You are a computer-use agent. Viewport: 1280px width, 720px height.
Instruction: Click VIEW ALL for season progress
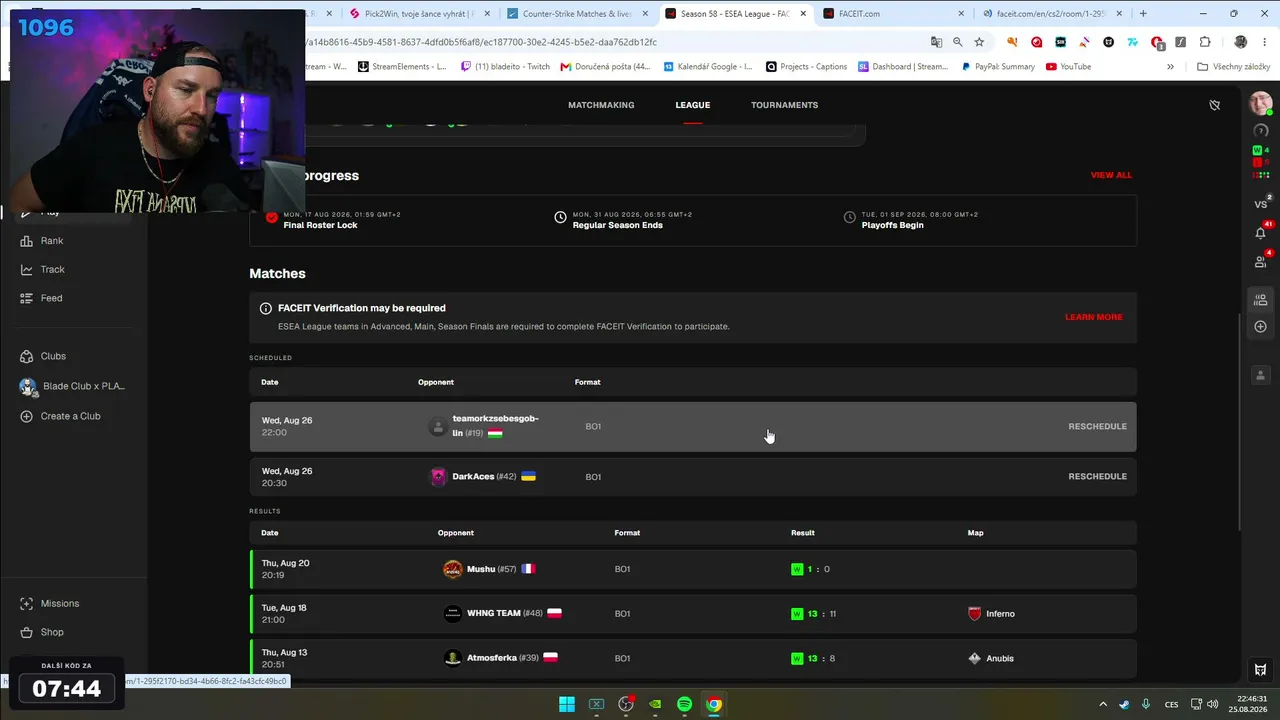(1111, 175)
